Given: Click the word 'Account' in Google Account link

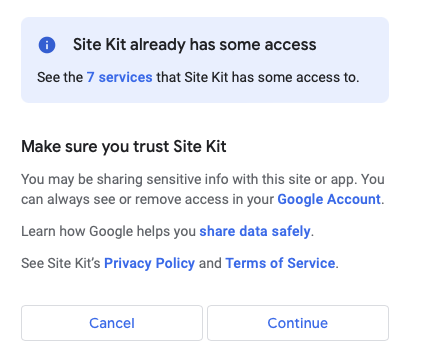Looking at the screenshot, I should (x=354, y=199).
